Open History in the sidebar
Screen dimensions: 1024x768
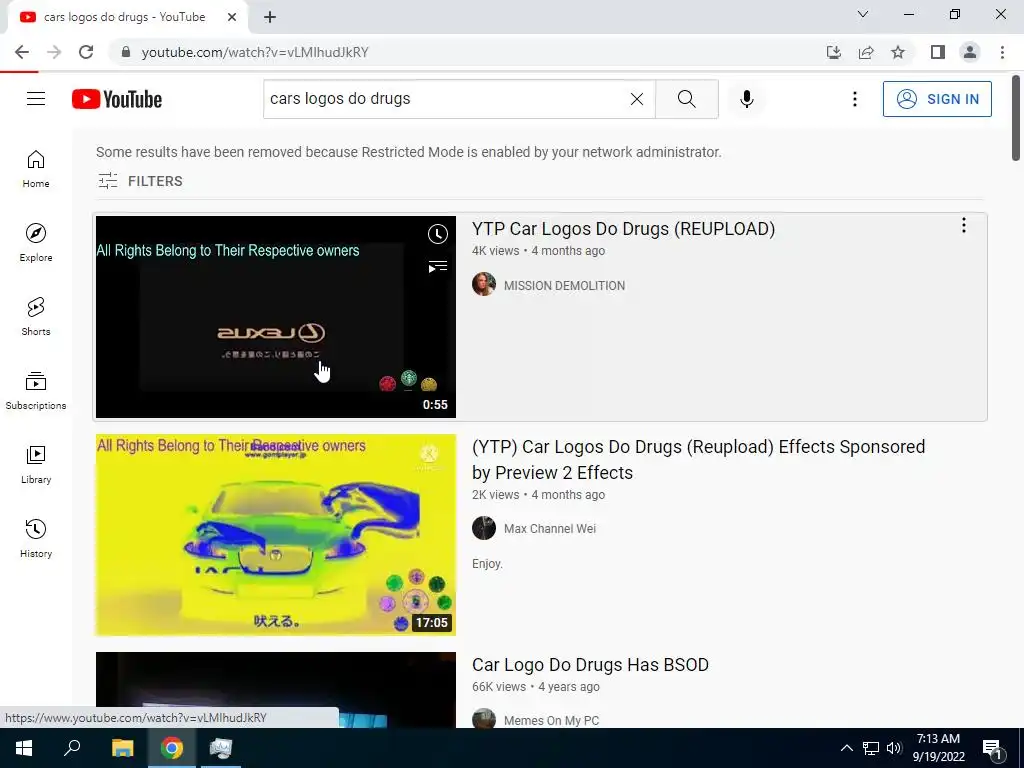click(36, 538)
